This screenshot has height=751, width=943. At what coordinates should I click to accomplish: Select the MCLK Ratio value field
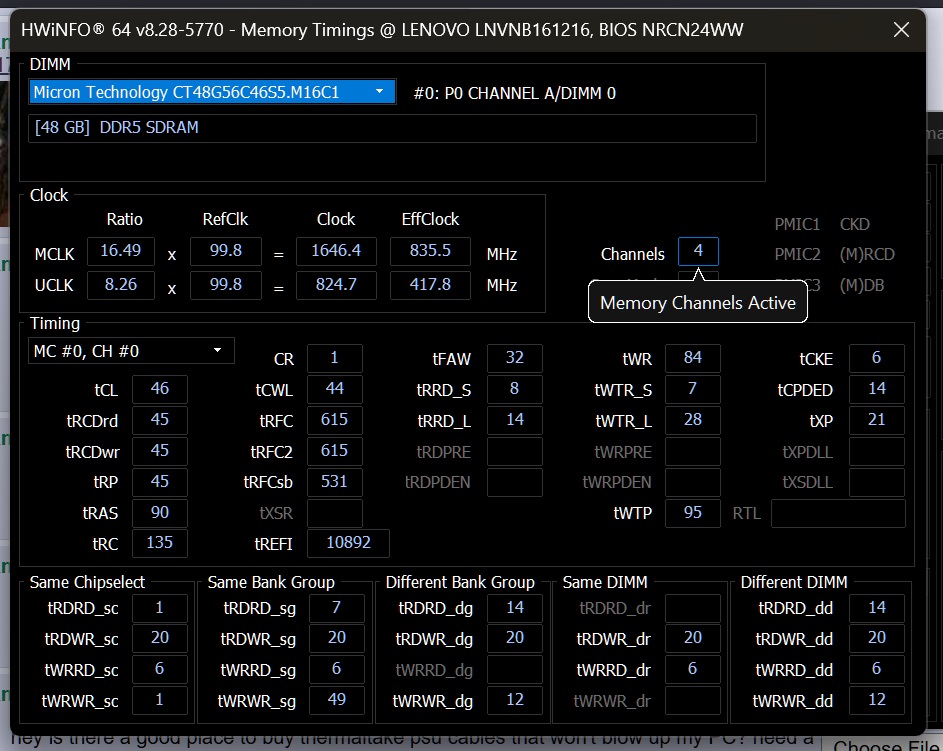tap(121, 252)
